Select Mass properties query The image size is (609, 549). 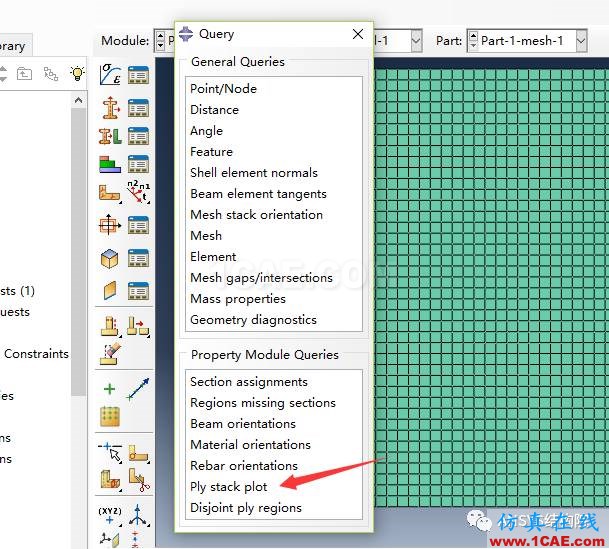point(238,299)
